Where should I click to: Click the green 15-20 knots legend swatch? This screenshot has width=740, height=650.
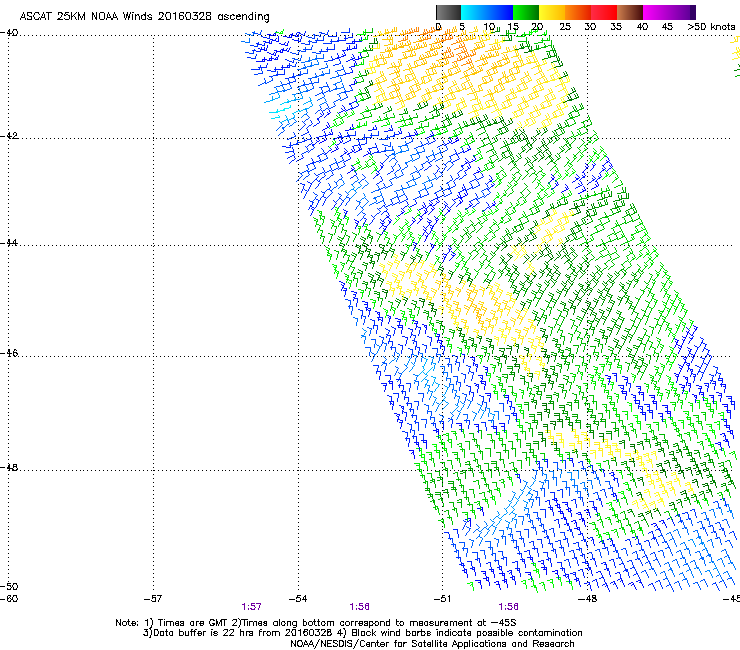click(x=526, y=12)
